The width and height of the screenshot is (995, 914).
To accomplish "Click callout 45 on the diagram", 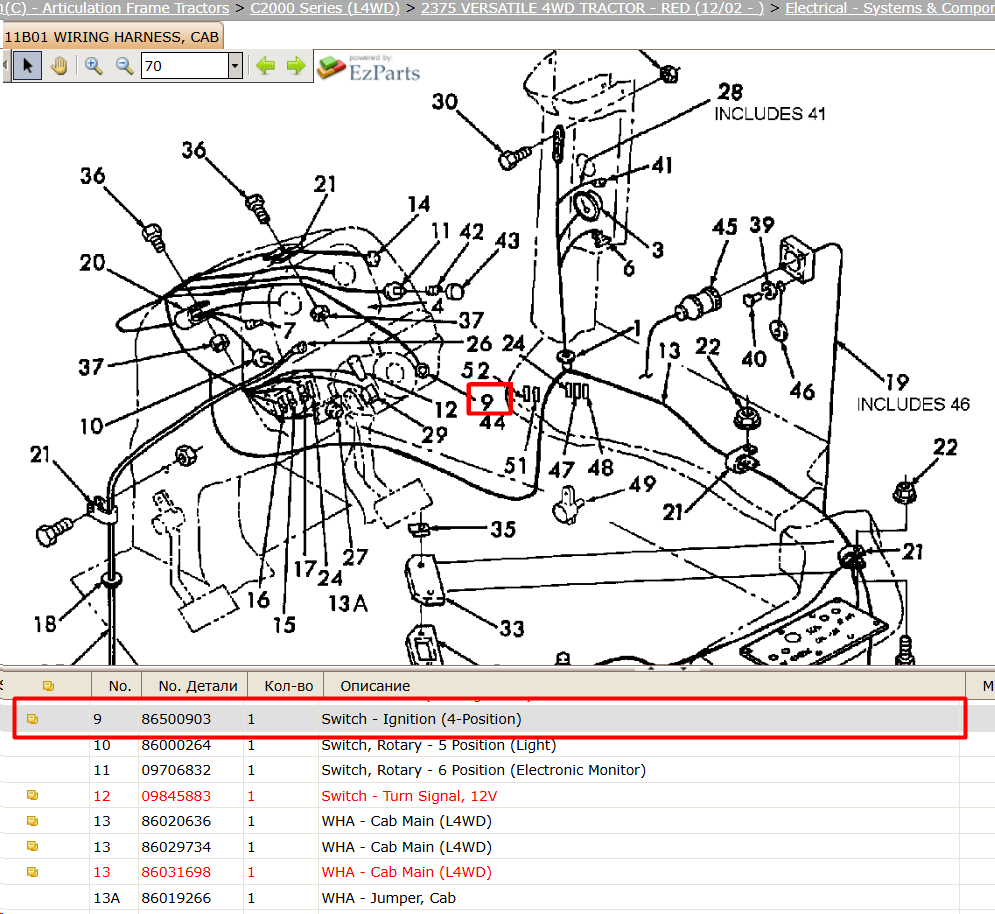I will 725,227.
